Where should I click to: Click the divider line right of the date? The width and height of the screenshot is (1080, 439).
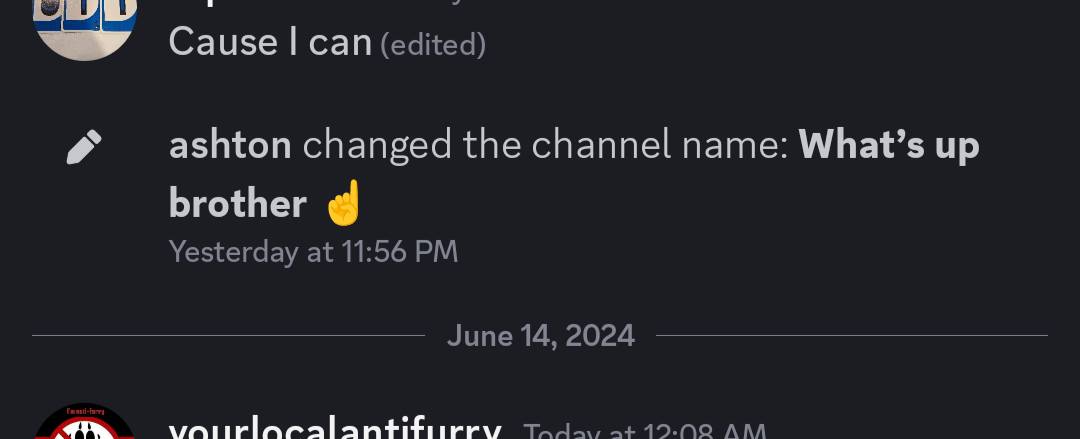(850, 335)
